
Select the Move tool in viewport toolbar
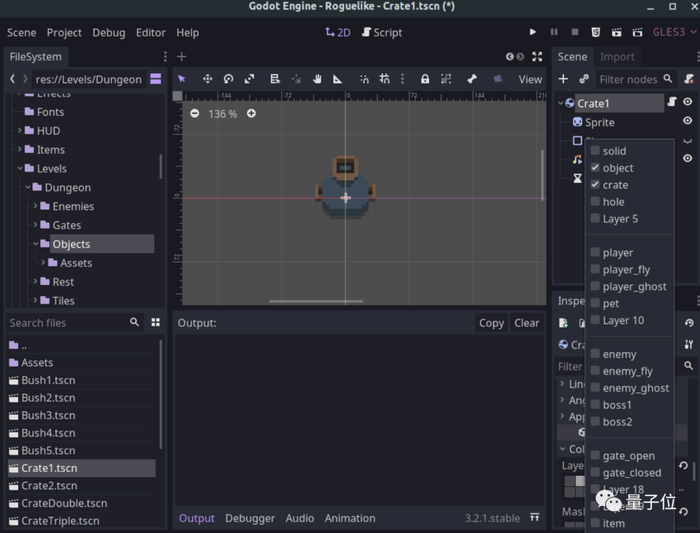[207, 79]
